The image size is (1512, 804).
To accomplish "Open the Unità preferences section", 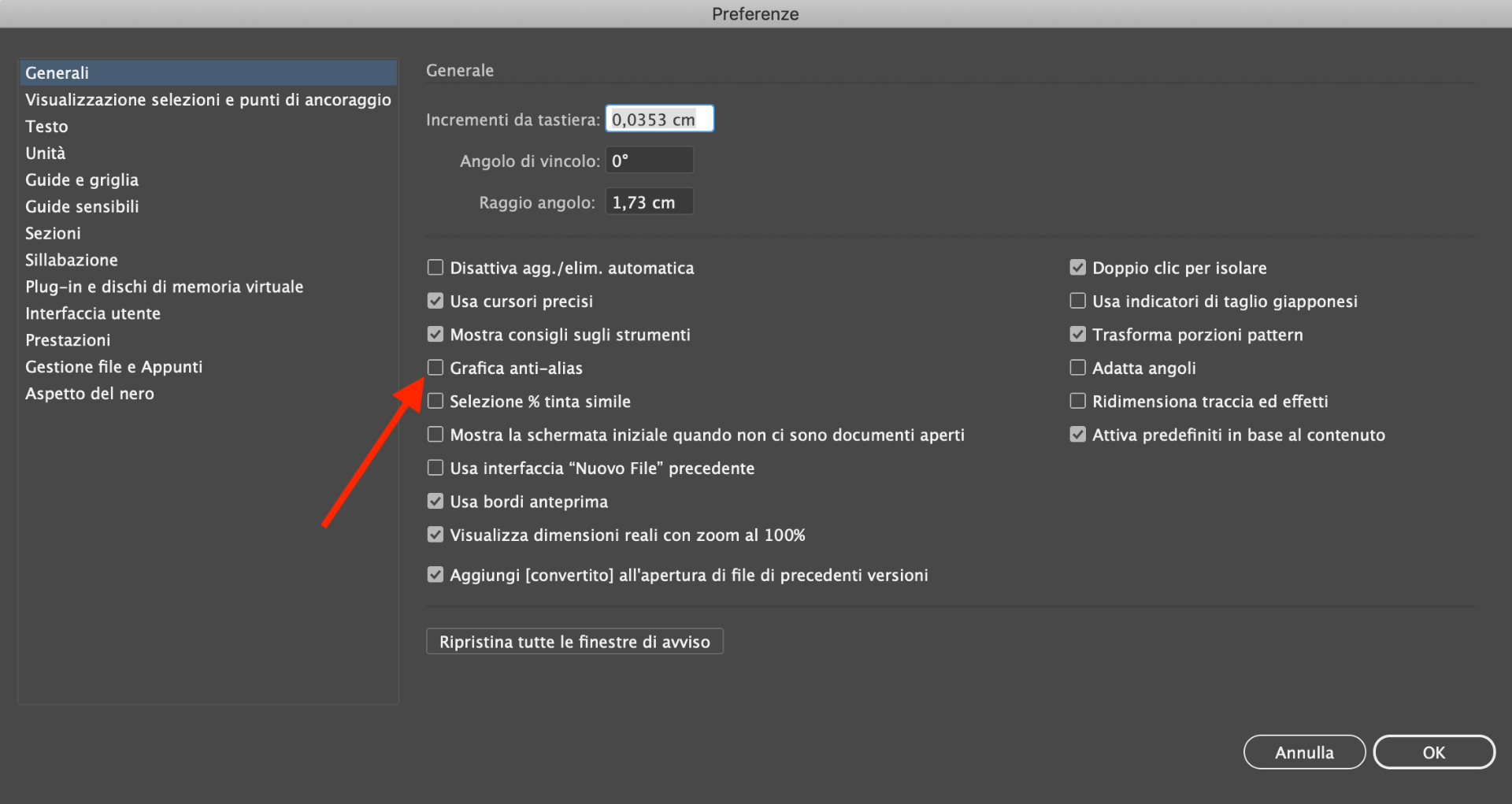I will click(x=208, y=153).
